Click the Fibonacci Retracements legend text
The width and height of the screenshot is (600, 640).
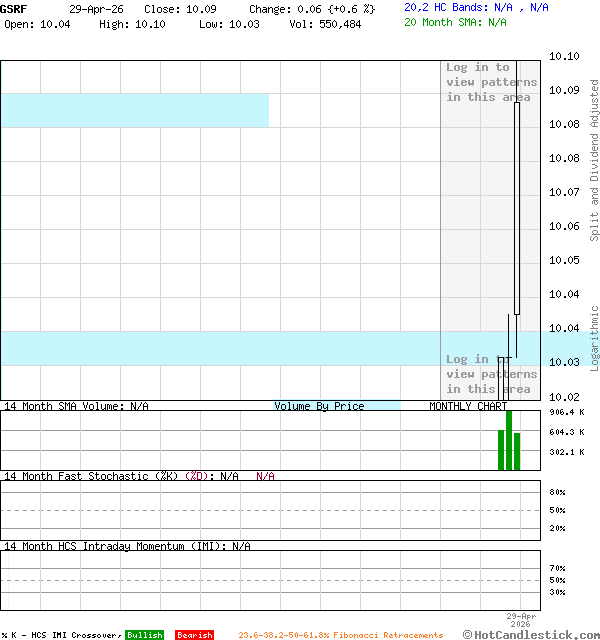click(340, 635)
